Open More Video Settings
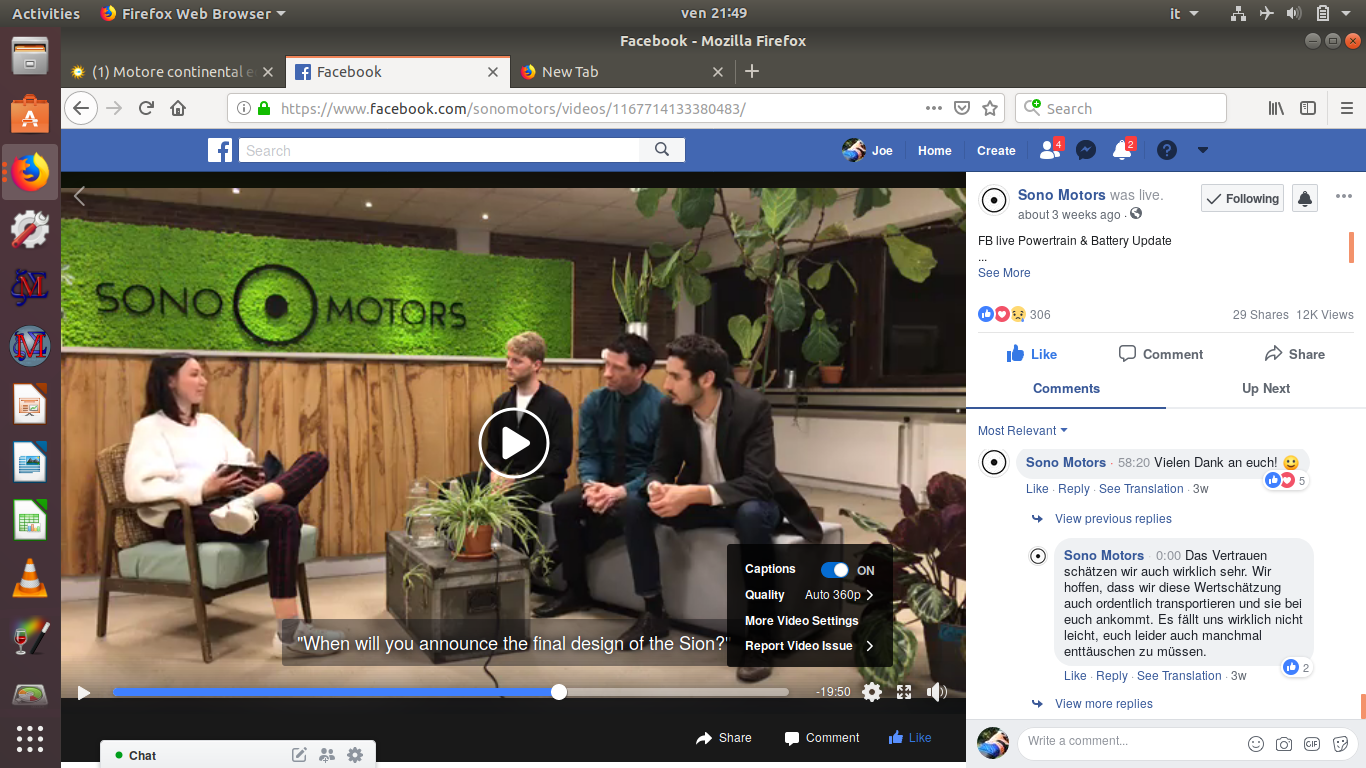This screenshot has height=768, width=1366. point(801,620)
